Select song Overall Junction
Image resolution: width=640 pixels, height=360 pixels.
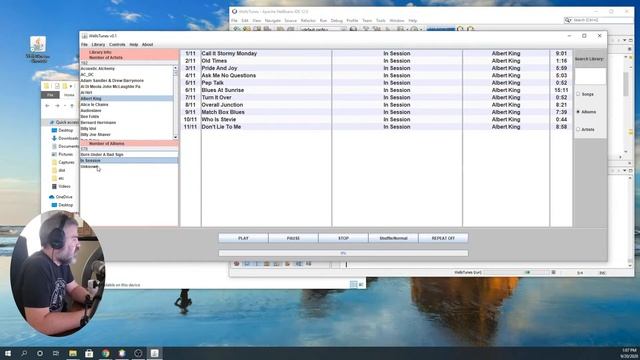[222, 105]
